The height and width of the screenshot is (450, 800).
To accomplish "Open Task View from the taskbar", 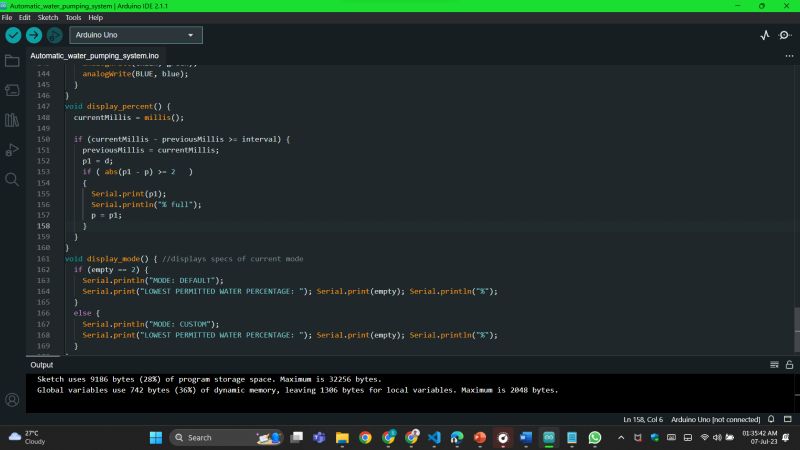I will (296, 438).
